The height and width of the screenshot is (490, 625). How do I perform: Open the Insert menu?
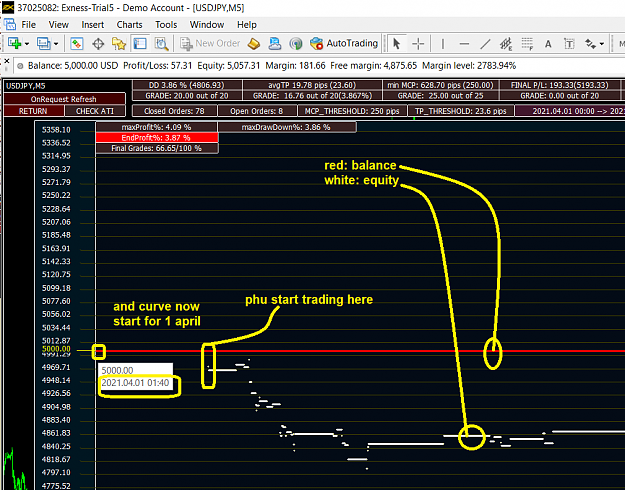coord(92,25)
